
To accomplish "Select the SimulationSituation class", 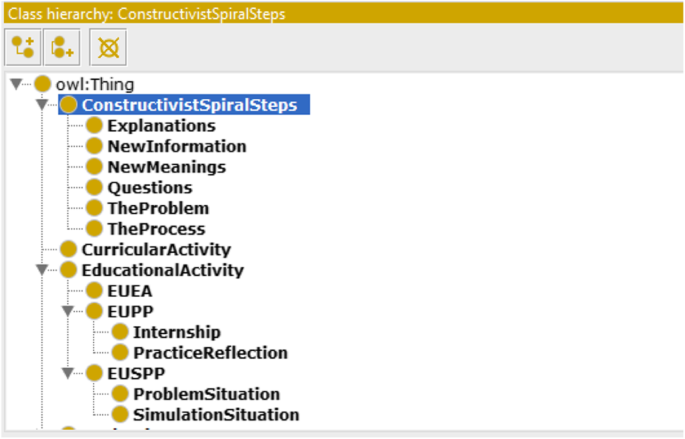I will [x=216, y=414].
